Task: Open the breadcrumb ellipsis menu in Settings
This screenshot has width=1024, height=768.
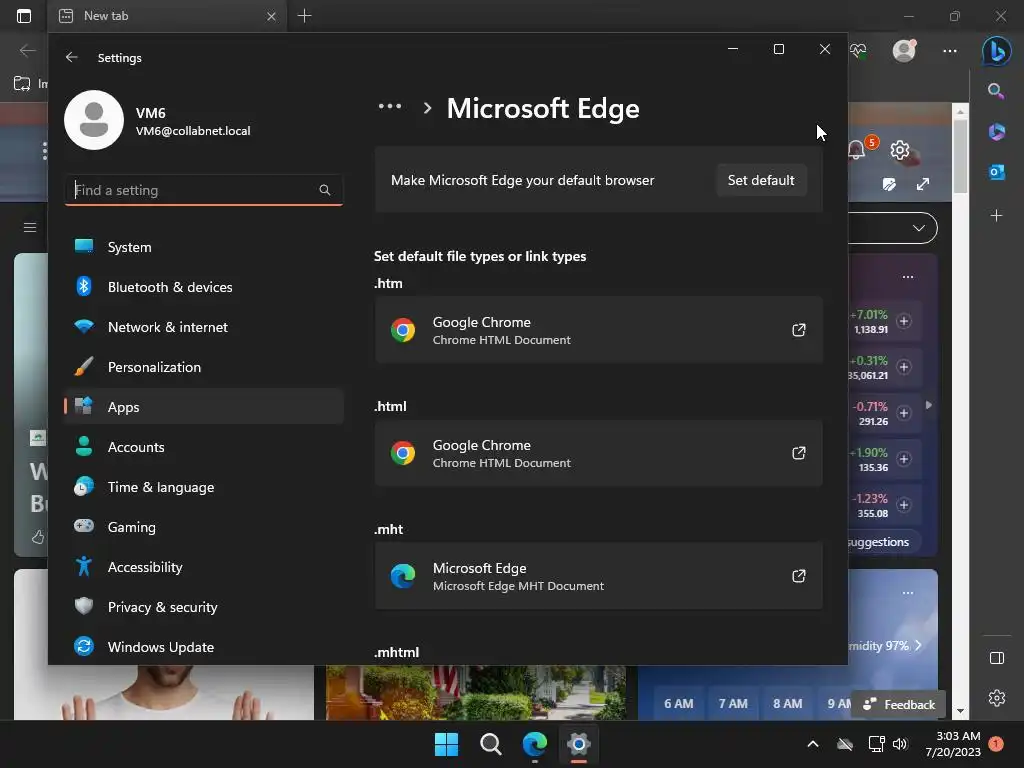Action: [390, 106]
